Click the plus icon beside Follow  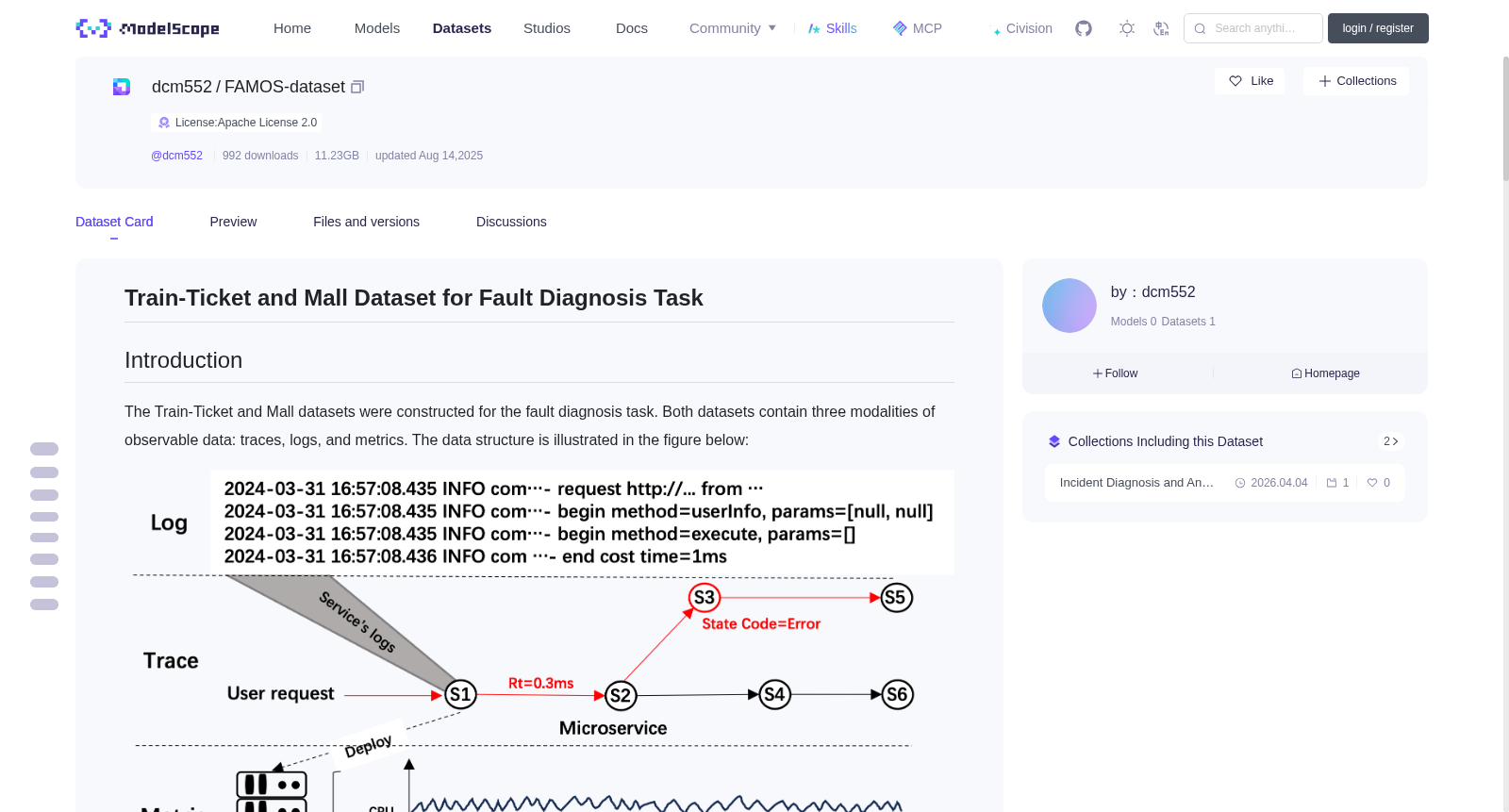[1098, 373]
